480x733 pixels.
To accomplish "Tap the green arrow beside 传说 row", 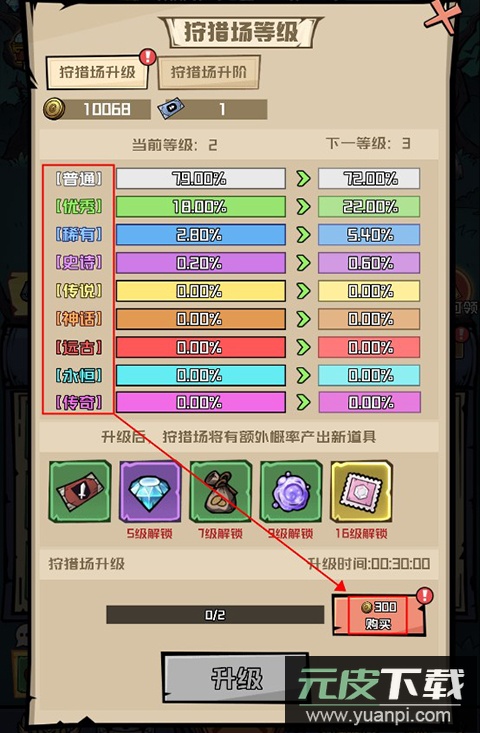I will point(303,291).
